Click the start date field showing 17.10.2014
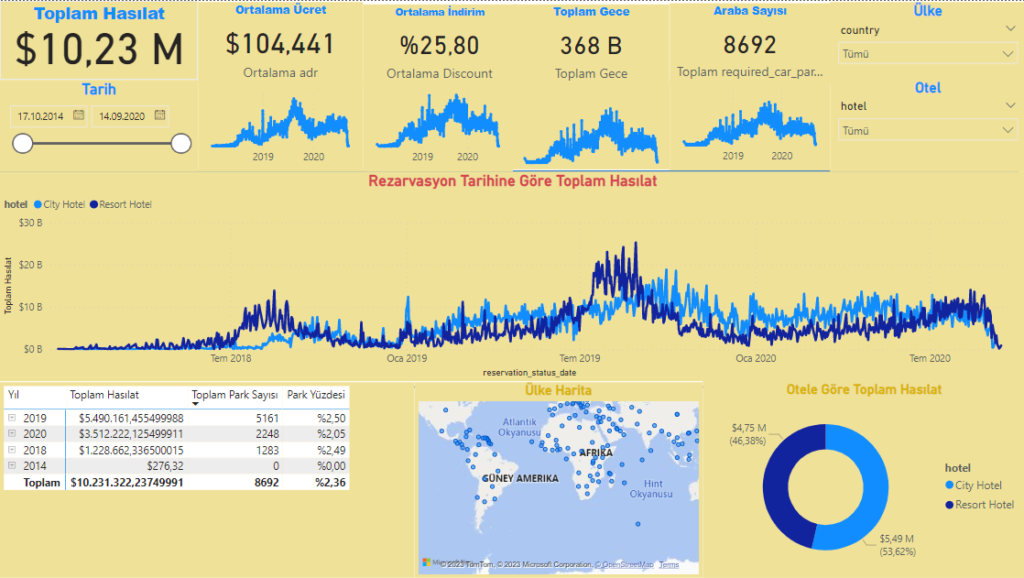The height and width of the screenshot is (578, 1024). [x=41, y=116]
